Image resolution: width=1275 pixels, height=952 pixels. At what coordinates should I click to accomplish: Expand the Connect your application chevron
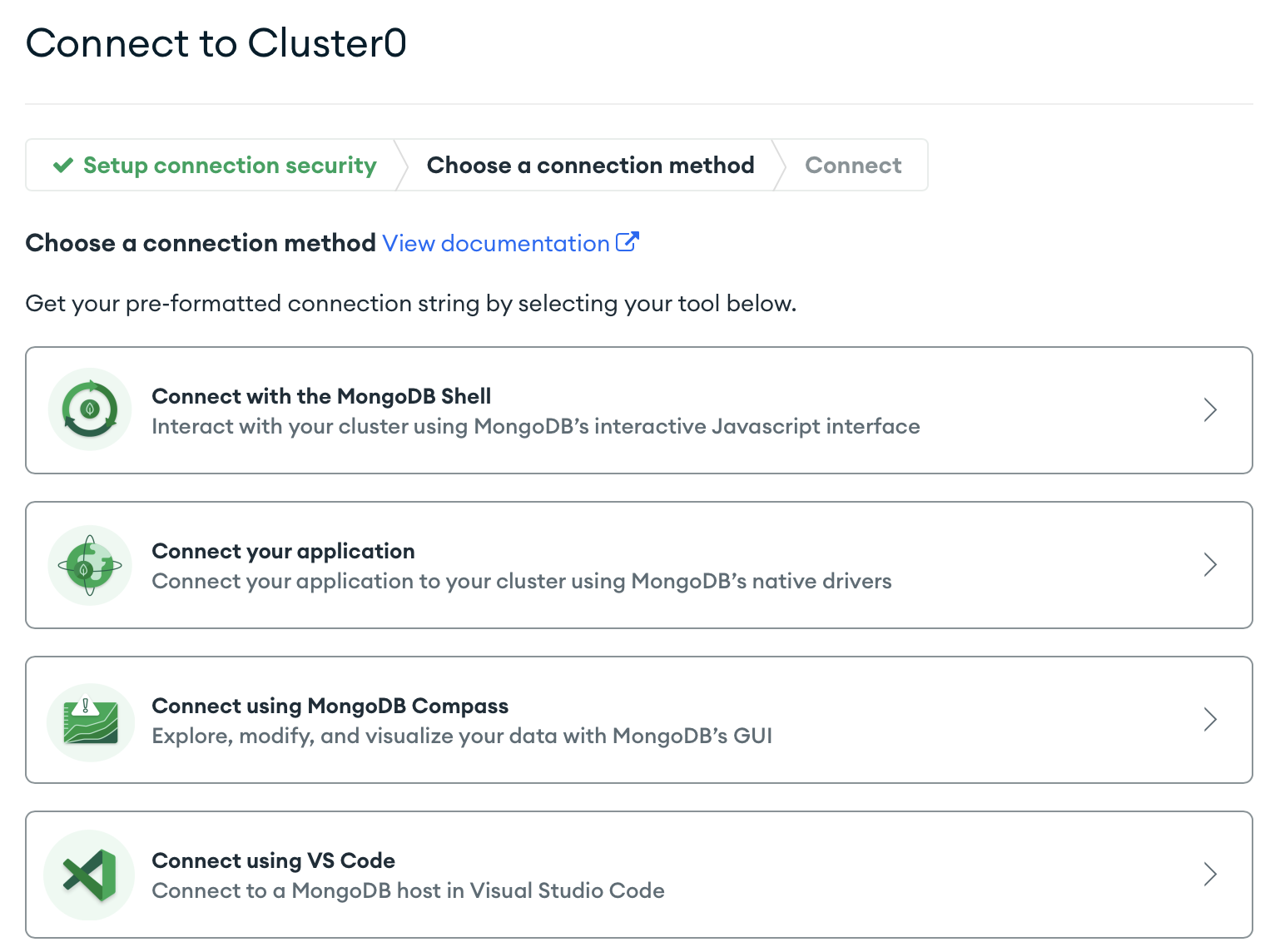[1210, 564]
